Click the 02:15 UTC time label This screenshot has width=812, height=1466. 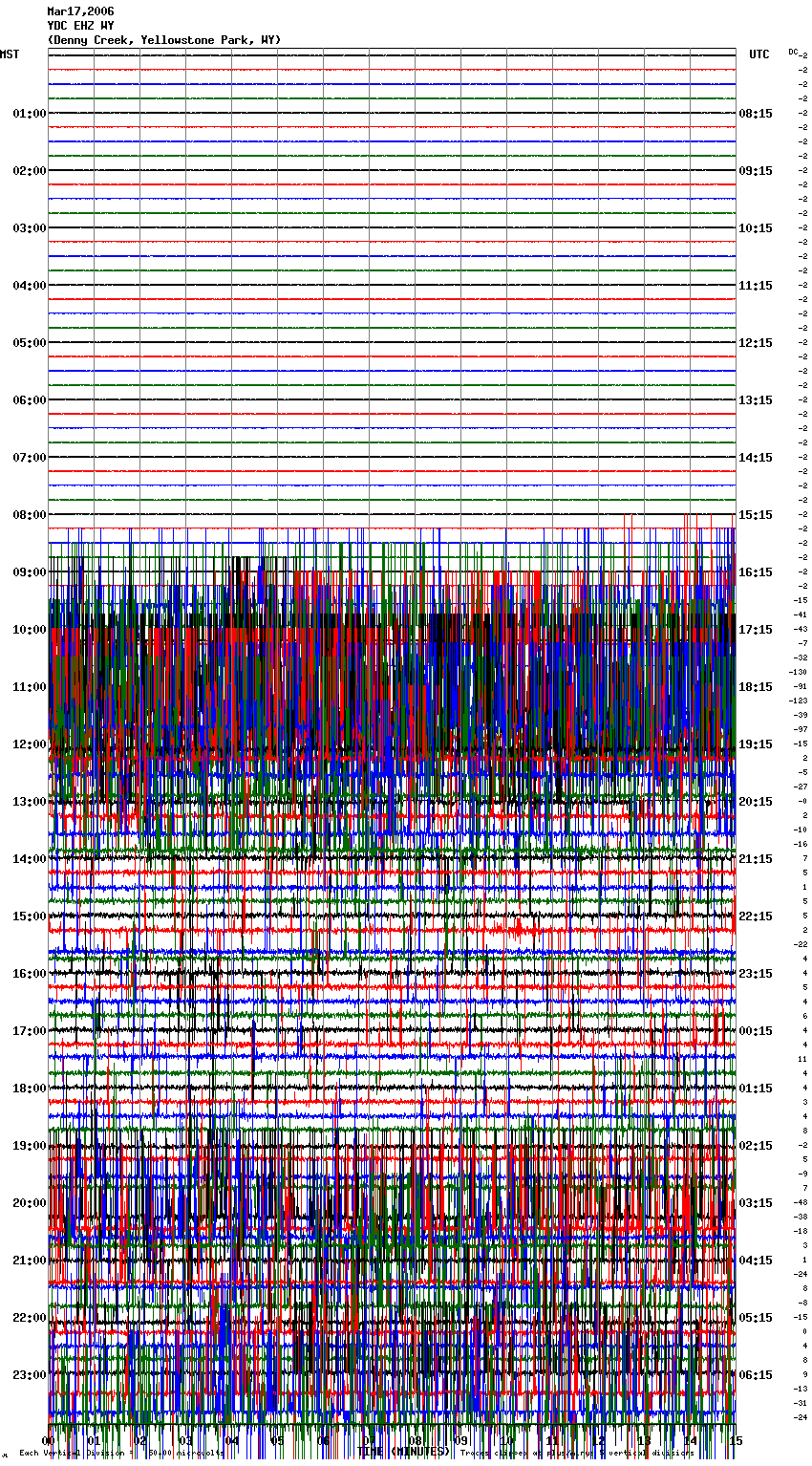pos(756,1146)
